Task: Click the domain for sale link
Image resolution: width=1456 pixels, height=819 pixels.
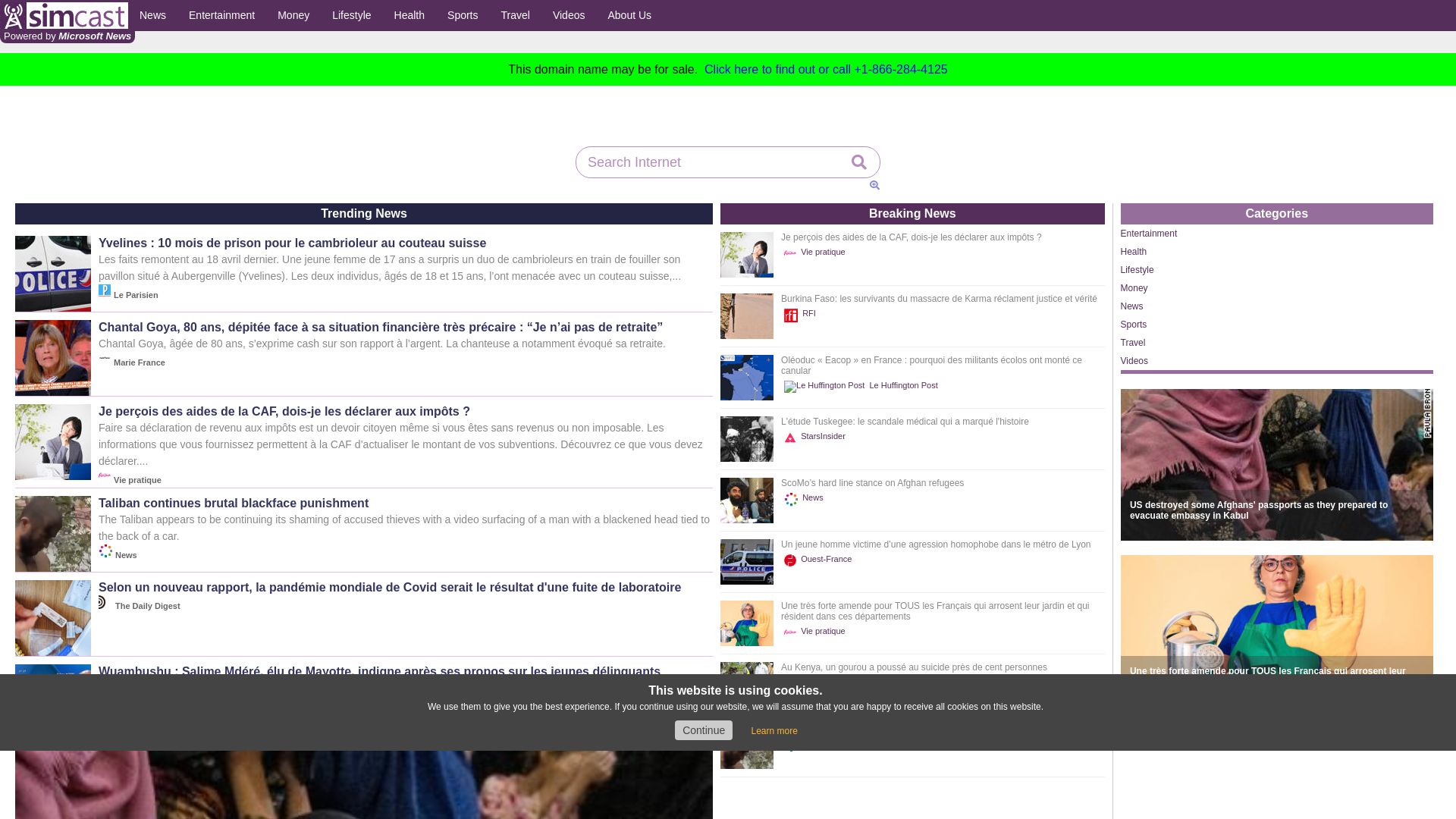Action: click(x=826, y=70)
